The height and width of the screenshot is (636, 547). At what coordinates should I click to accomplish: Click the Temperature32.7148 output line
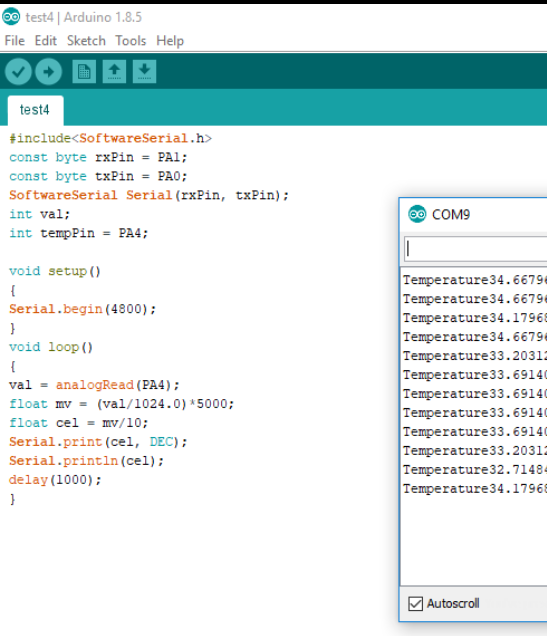(474, 470)
